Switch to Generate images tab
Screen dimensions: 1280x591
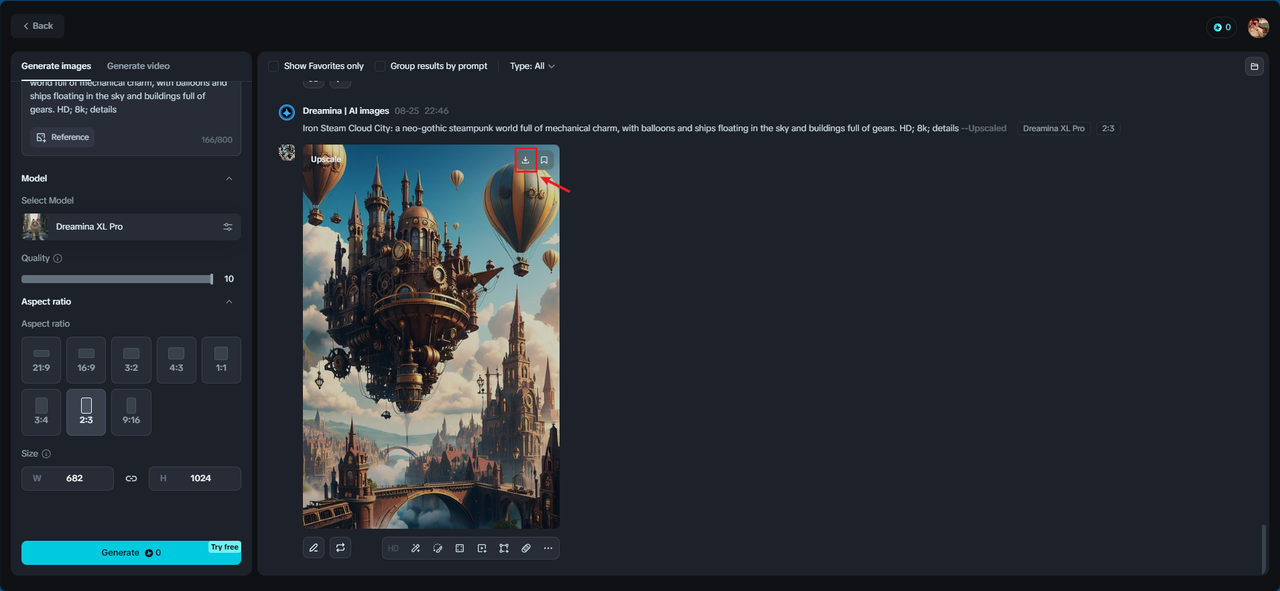tap(56, 66)
